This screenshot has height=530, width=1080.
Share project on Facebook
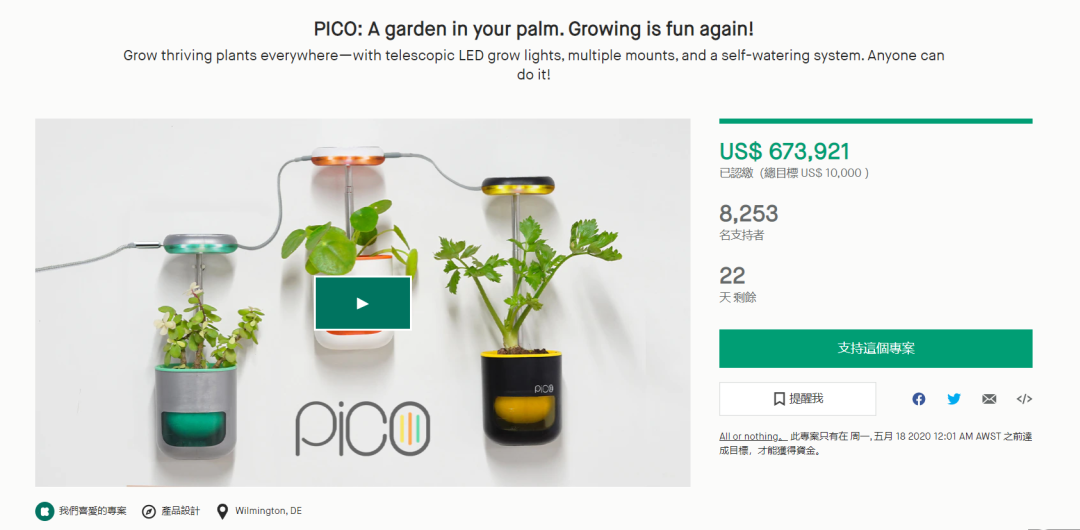point(919,399)
